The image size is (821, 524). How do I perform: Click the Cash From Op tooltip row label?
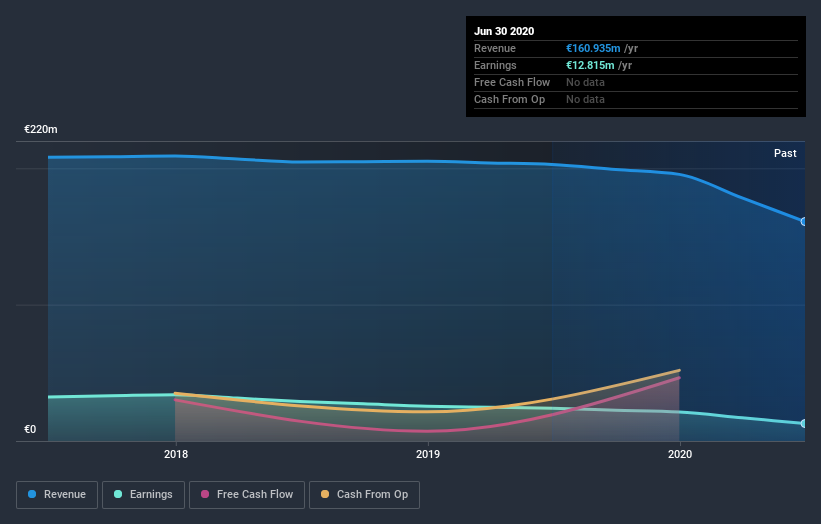(x=509, y=99)
